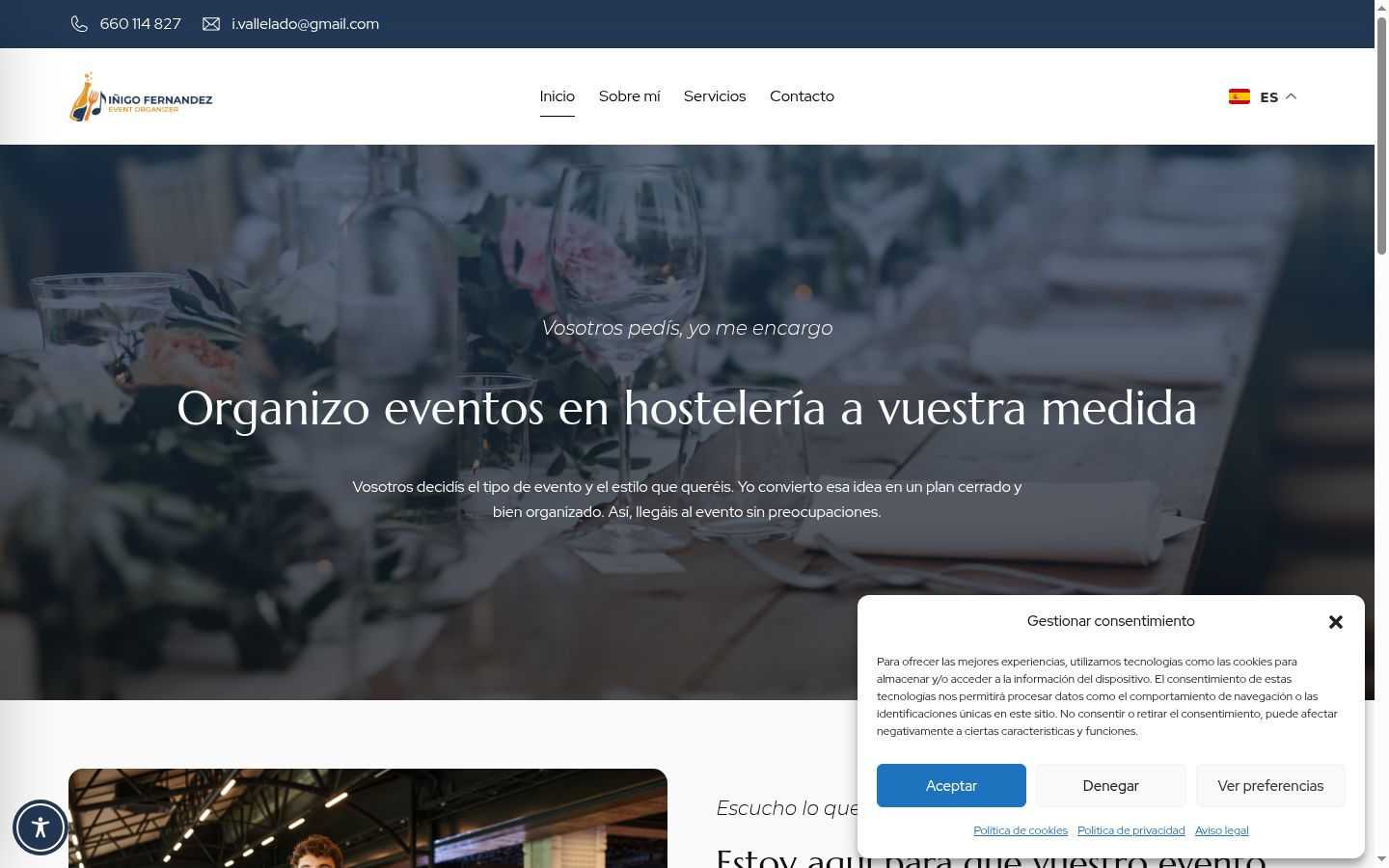
Task: Open the Aviso legal link
Action: (x=1222, y=830)
